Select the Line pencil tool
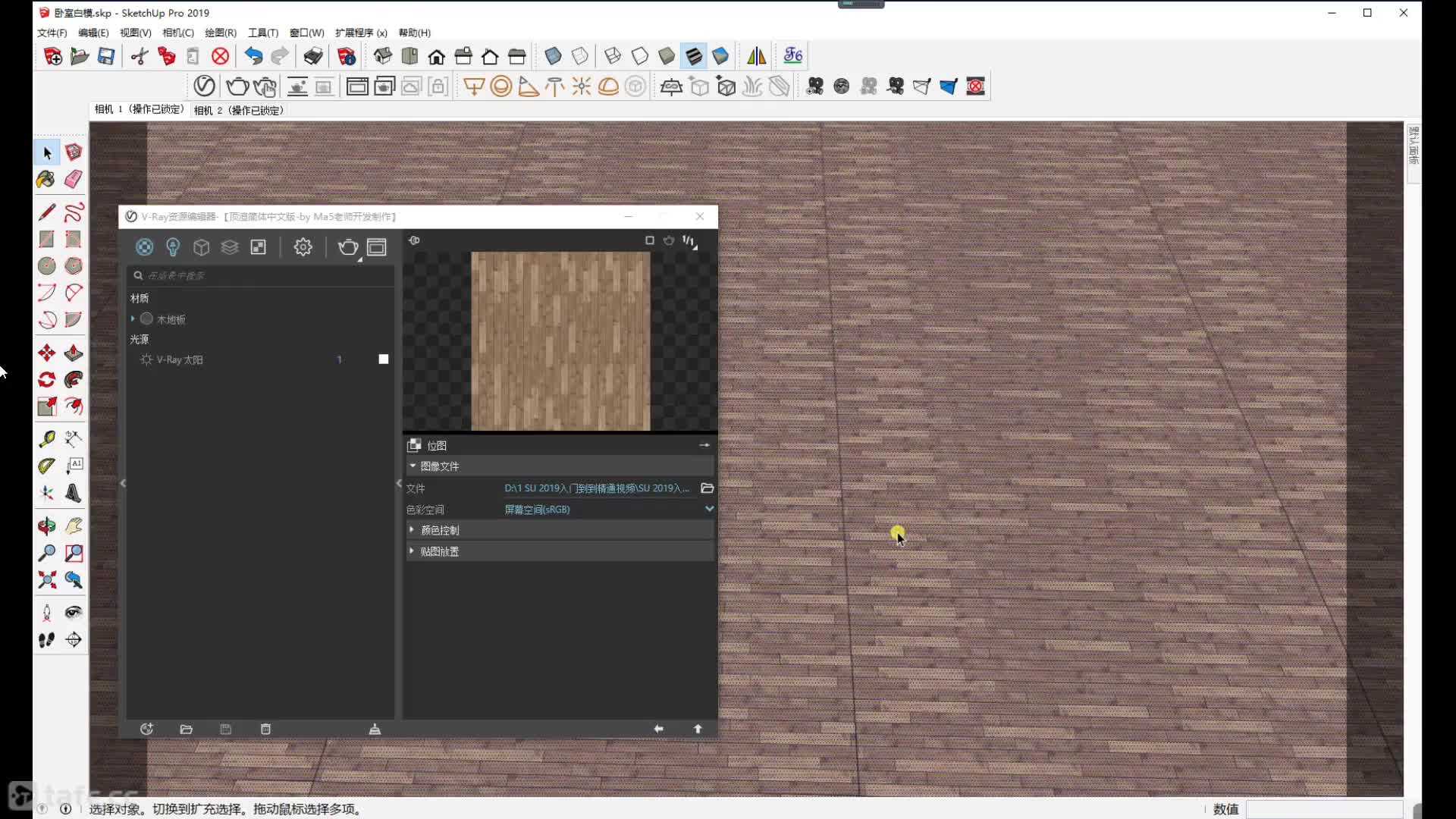 coord(47,212)
